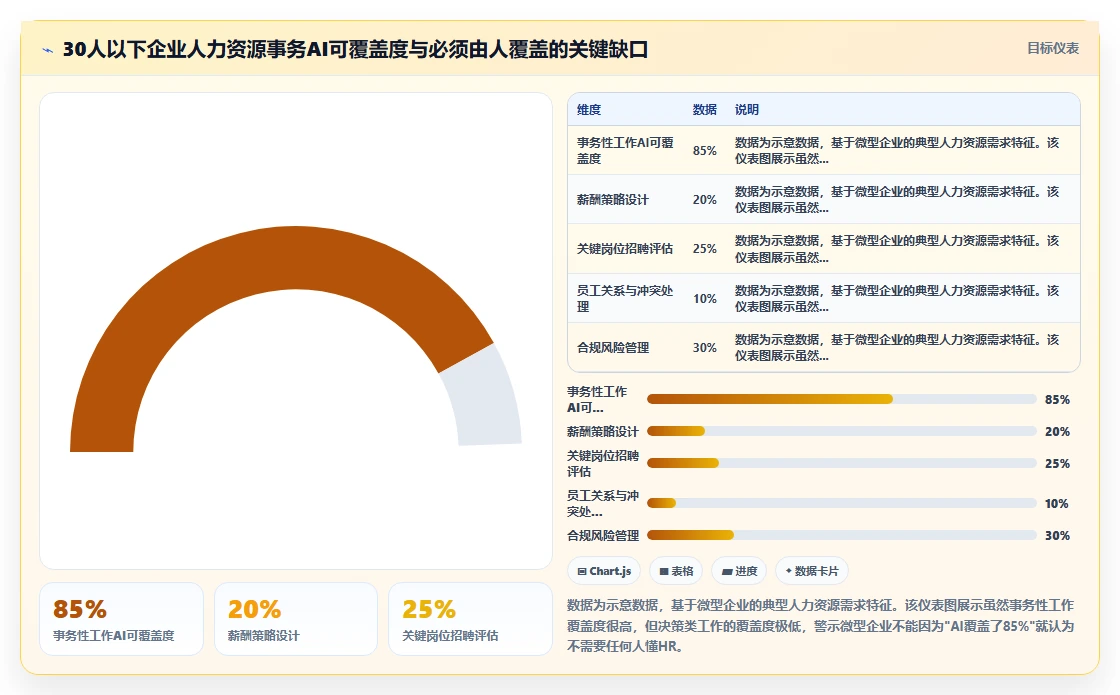Click the 10% value in the table
Image resolution: width=1120 pixels, height=695 pixels.
[x=704, y=299]
